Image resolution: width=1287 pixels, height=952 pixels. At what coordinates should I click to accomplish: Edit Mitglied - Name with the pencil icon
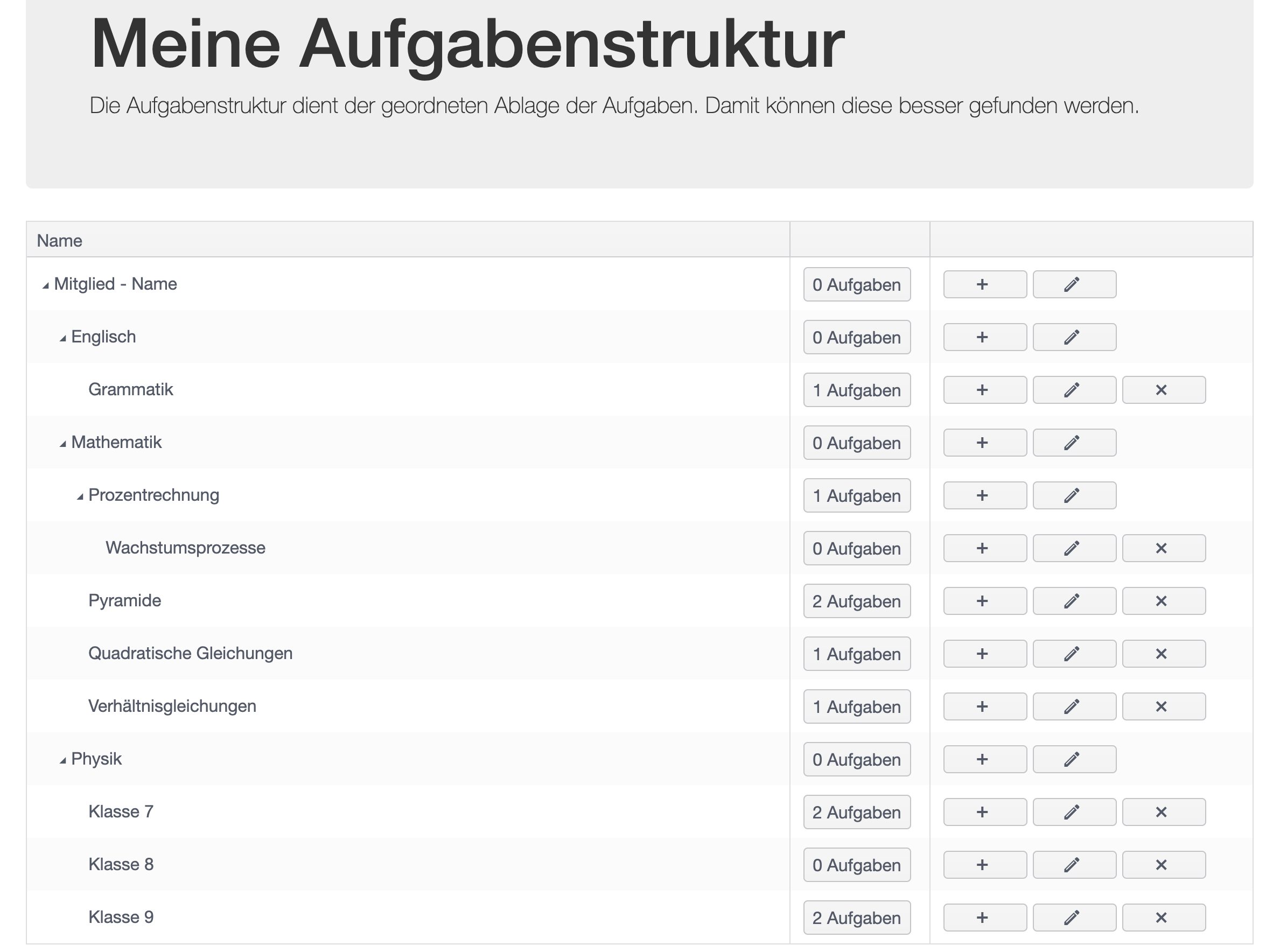pos(1074,285)
